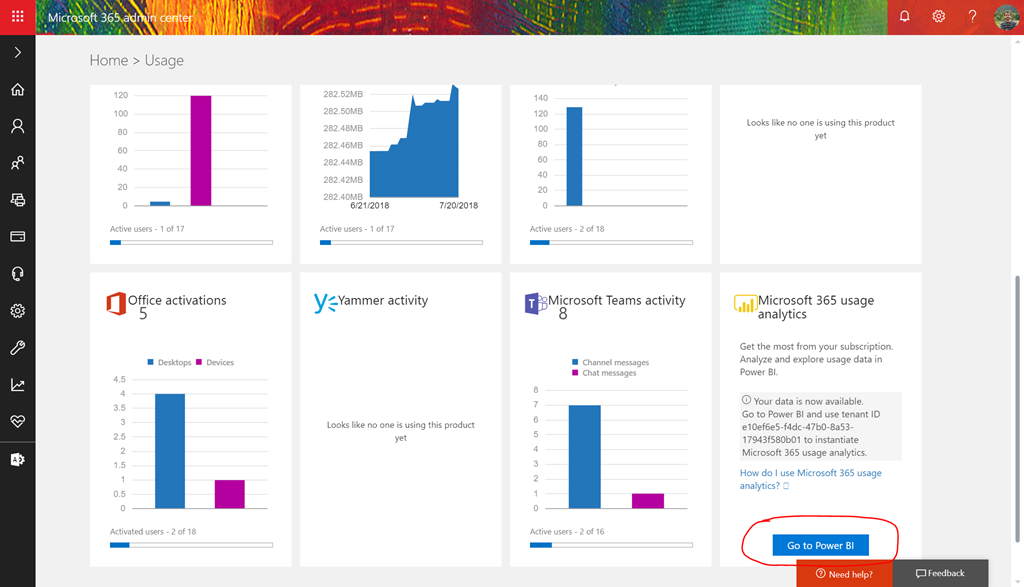Image resolution: width=1024 pixels, height=587 pixels.
Task: Click magenta Devices bar in Office activations chart
Action: (x=230, y=494)
